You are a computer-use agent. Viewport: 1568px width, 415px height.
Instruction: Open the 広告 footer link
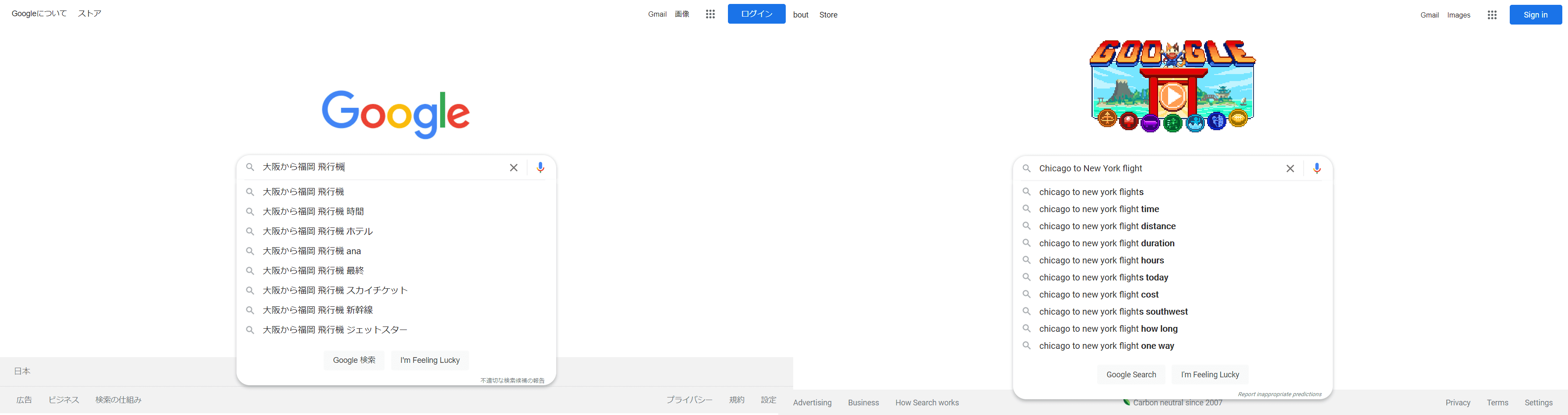point(25,400)
